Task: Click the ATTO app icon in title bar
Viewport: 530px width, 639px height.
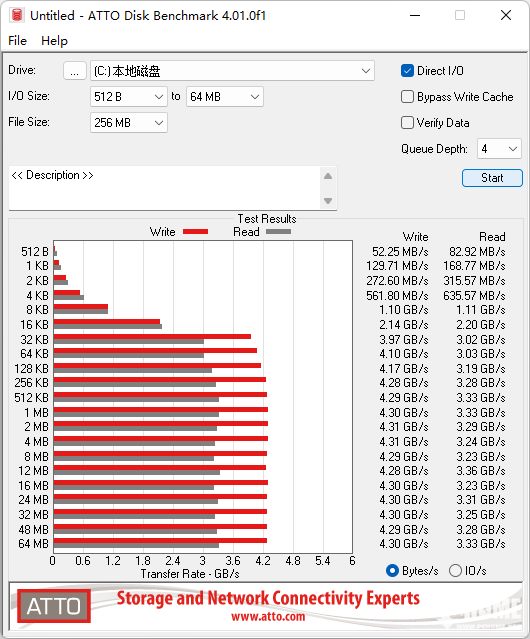Action: (x=17, y=15)
